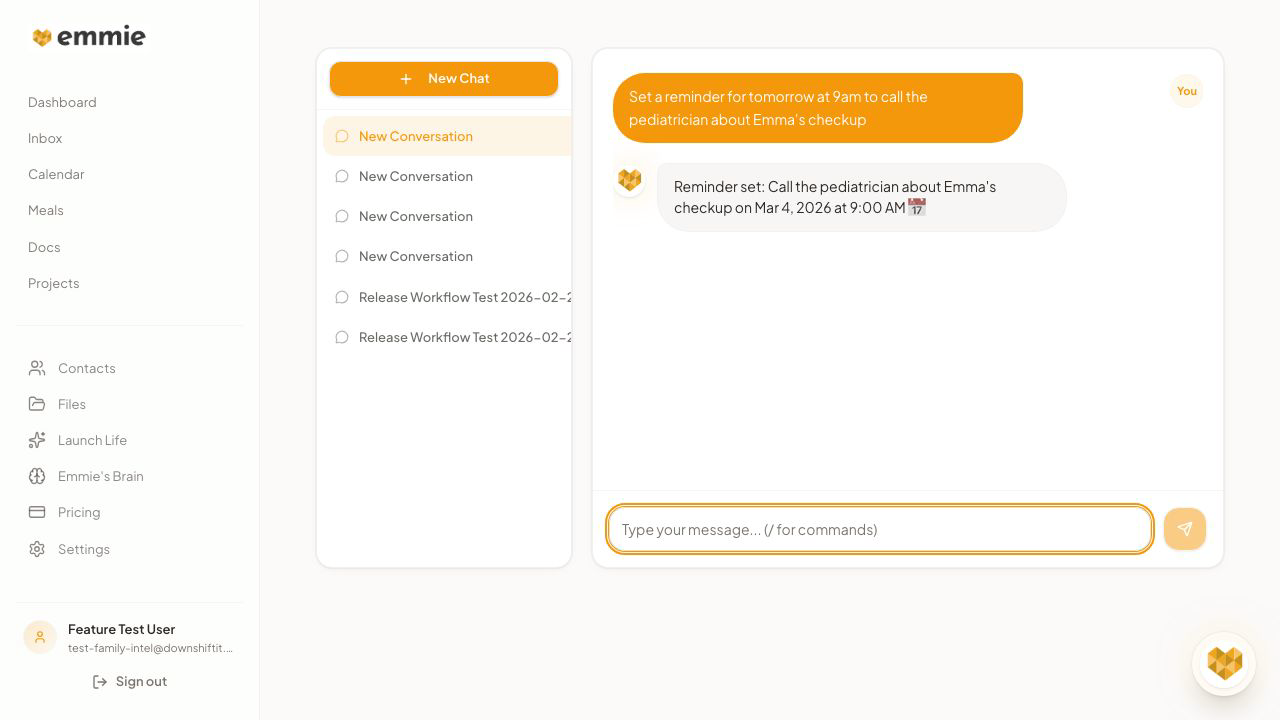Open the Meals section
Viewport: 1280px width, 720px height.
(46, 210)
